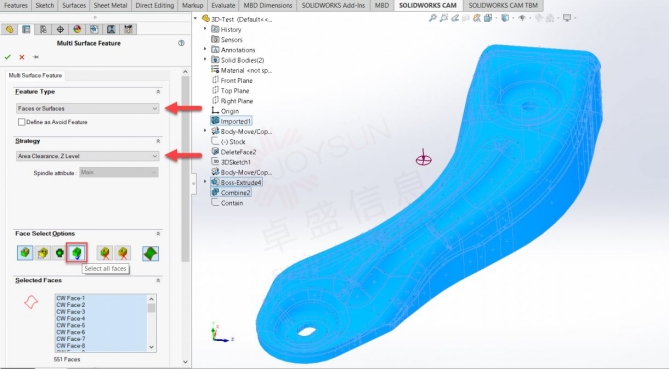Switch to the Sheet Metal tab
Image resolution: width=669 pixels, height=369 pixels.
pos(111,6)
